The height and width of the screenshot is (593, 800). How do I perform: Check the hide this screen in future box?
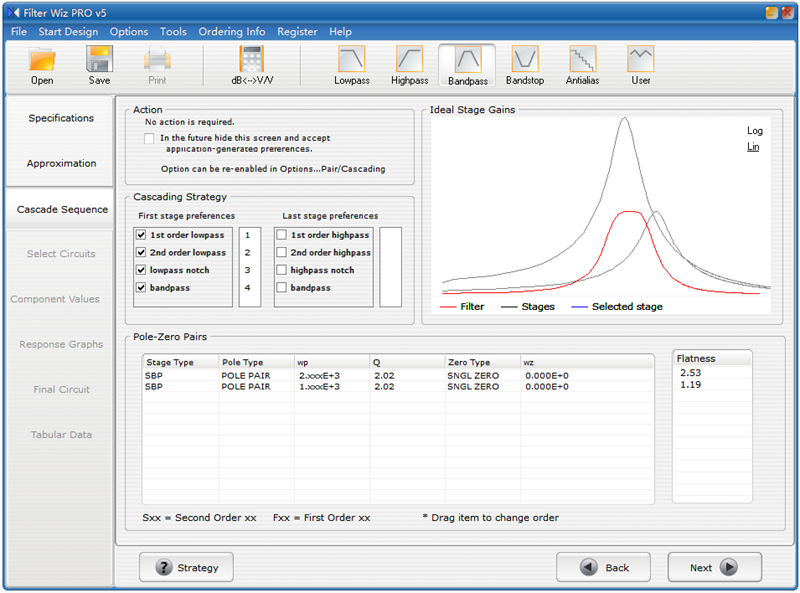[149, 138]
